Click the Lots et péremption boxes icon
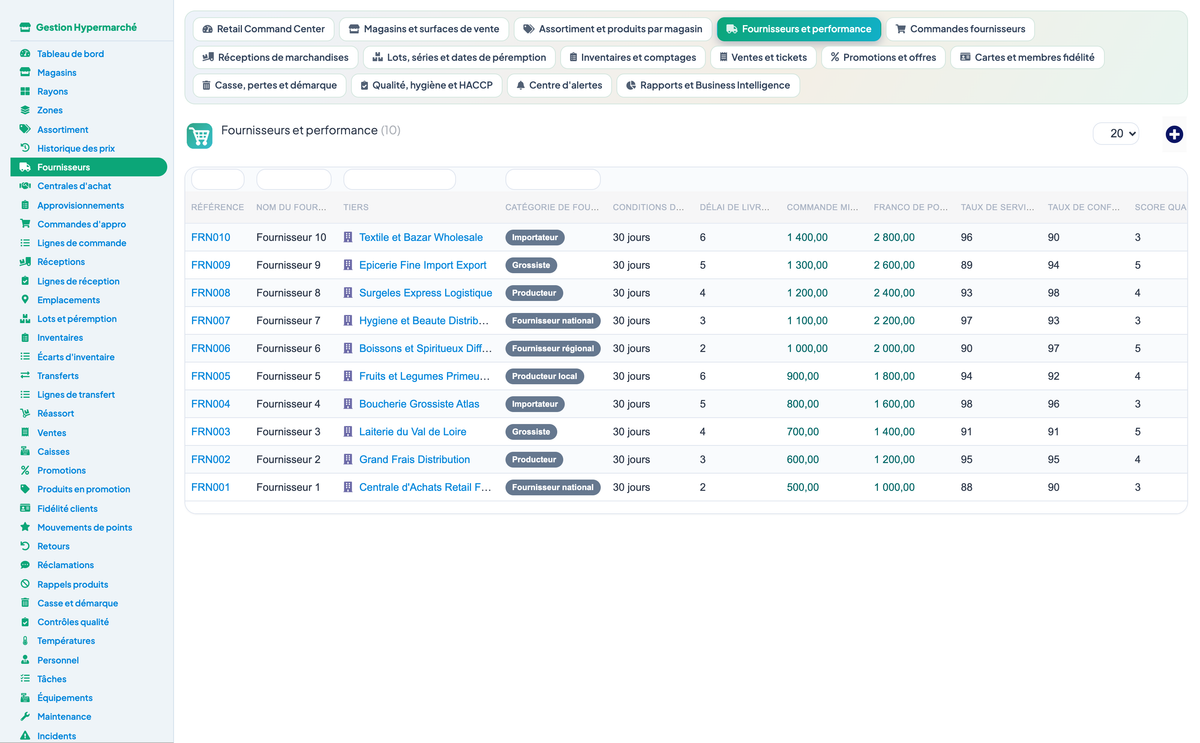 click(25, 319)
